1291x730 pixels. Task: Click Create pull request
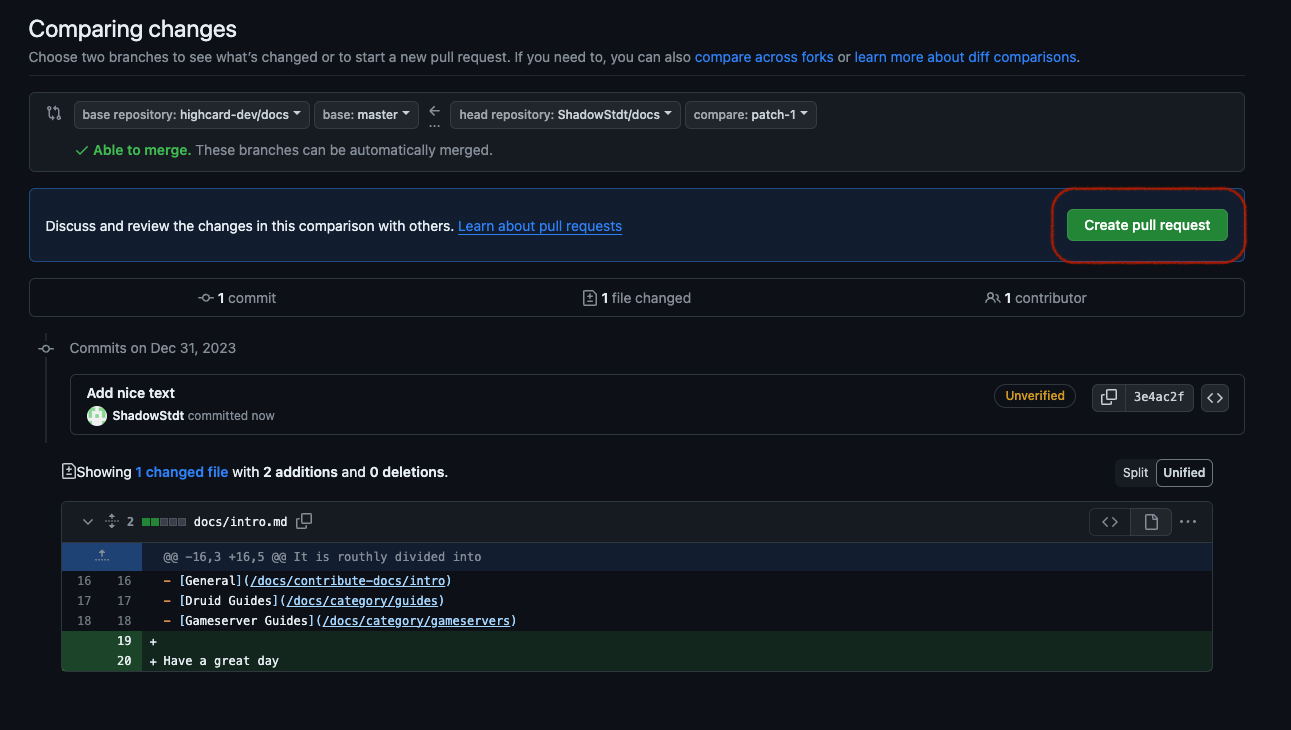(1146, 225)
